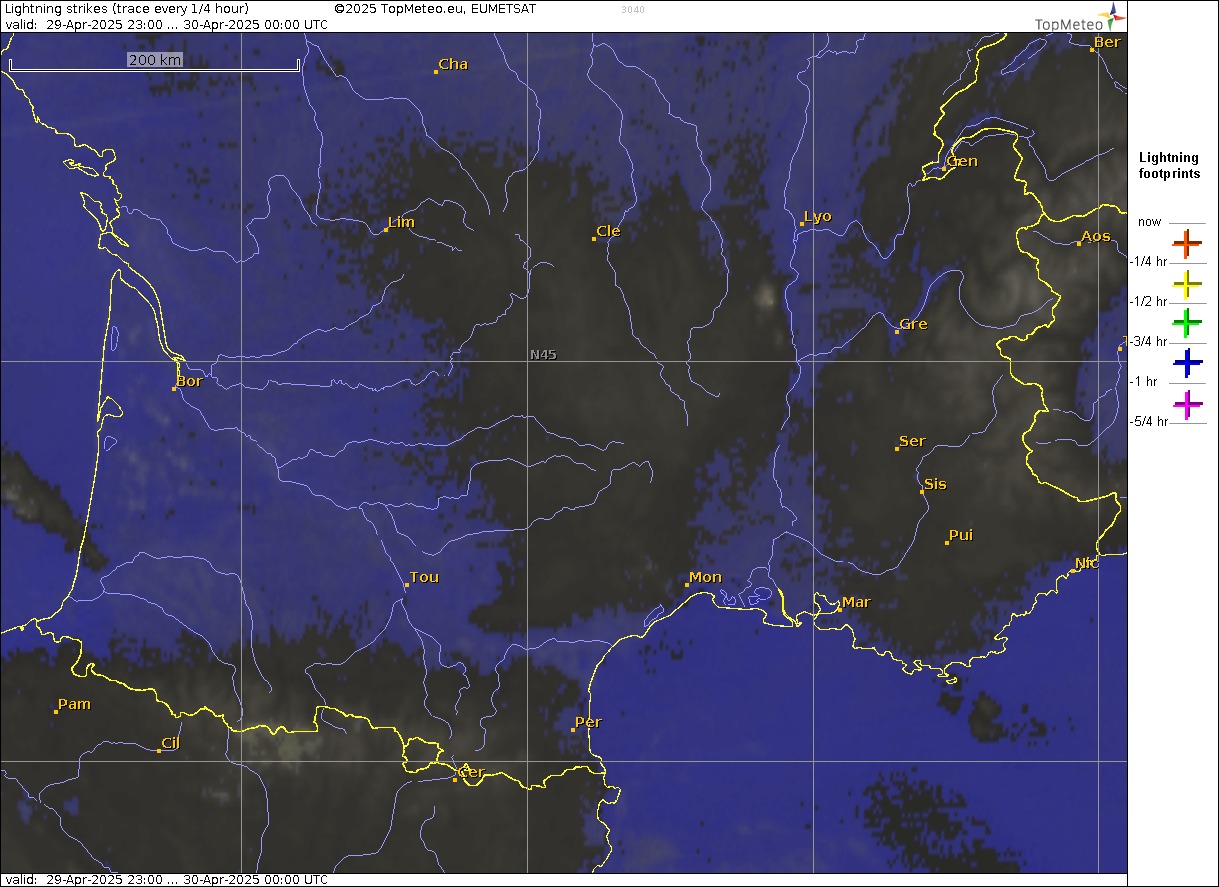Click the '-1/2 hr' legend label

[1148, 302]
